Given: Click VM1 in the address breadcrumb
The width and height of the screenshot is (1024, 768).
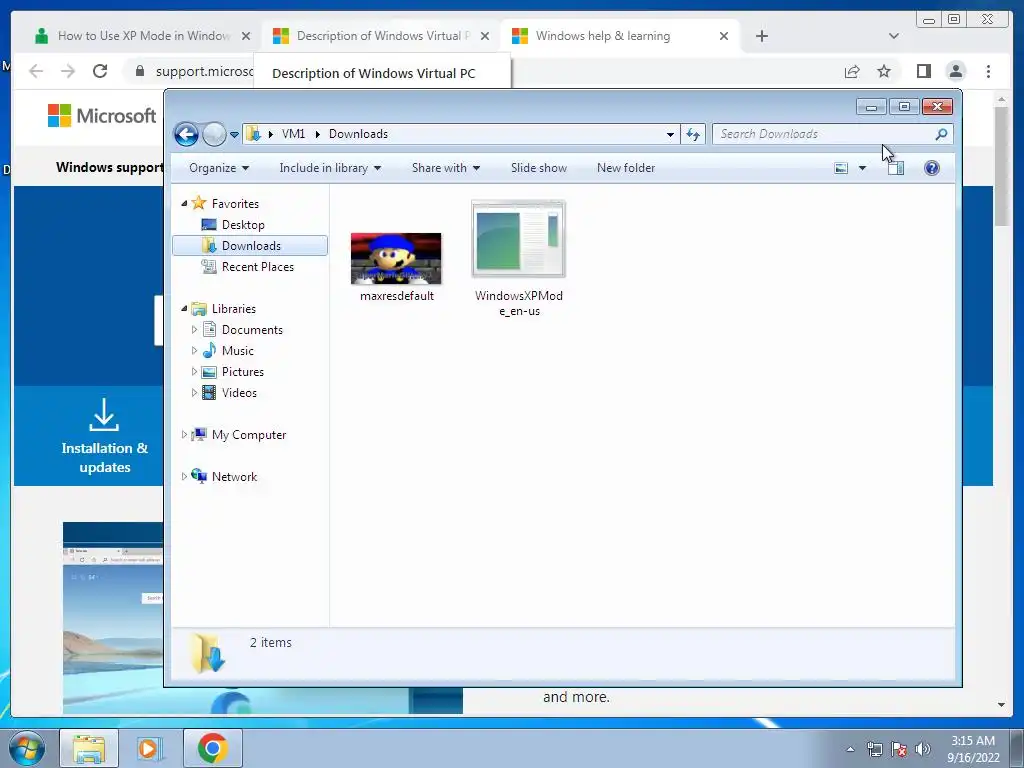Looking at the screenshot, I should (293, 134).
